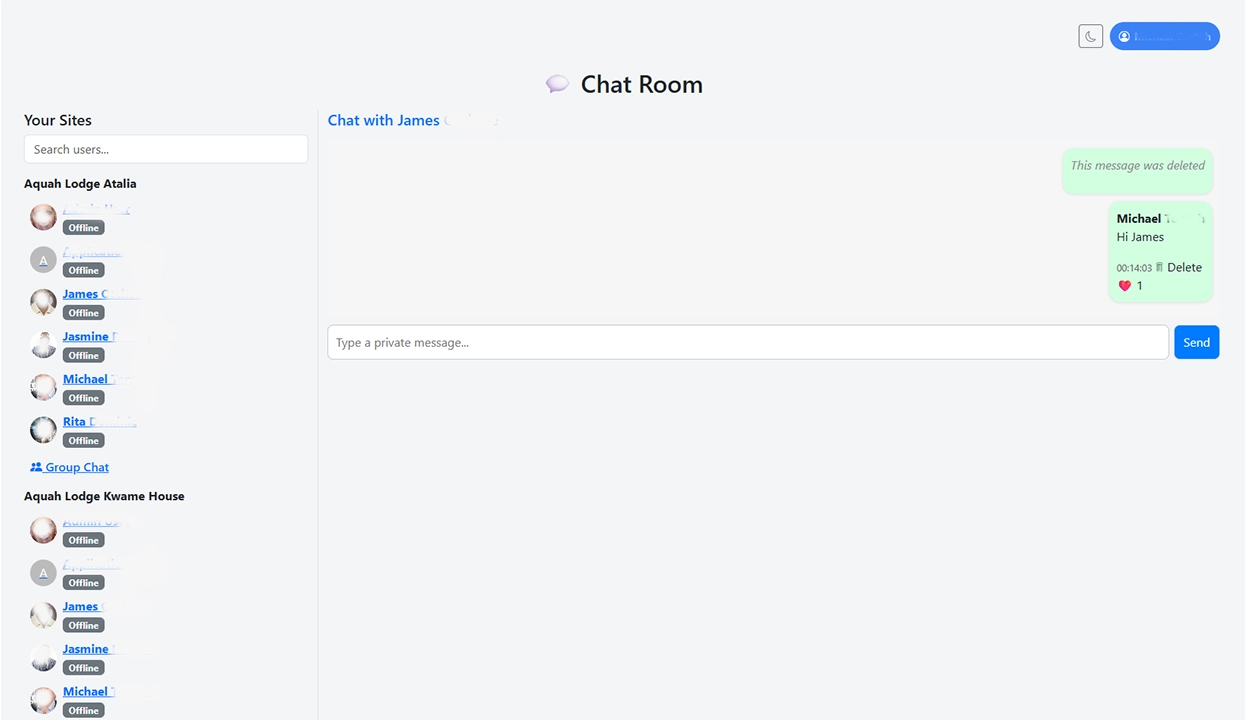Open James's avatar under Aquah Lodge Atalia
Viewport: 1246px width, 720px height.
click(43, 302)
